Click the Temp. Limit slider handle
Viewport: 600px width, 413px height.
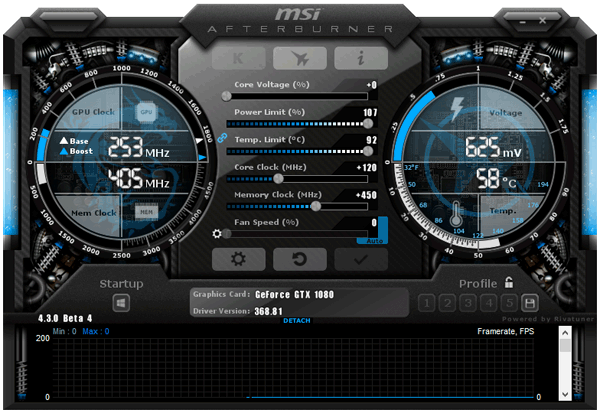[x=368, y=151]
